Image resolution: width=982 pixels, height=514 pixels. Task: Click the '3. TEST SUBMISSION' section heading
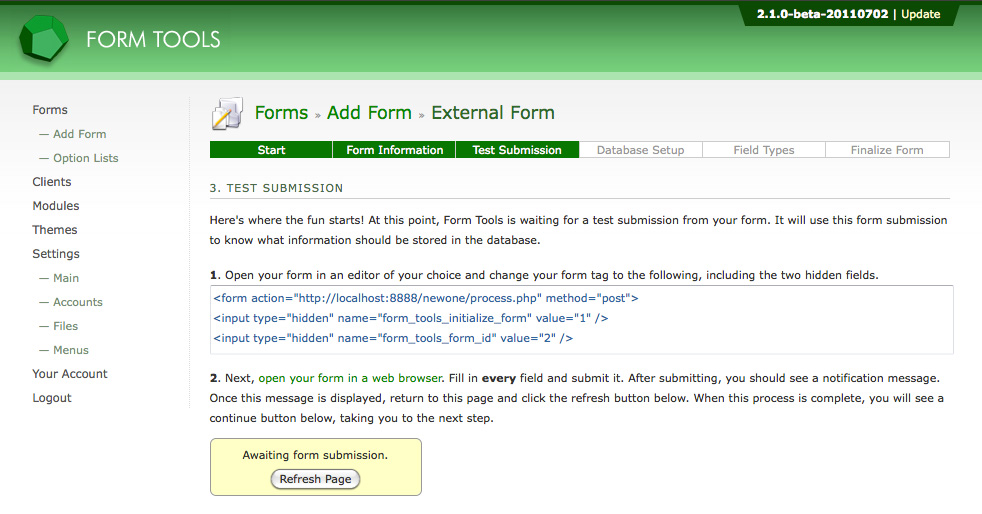276,188
